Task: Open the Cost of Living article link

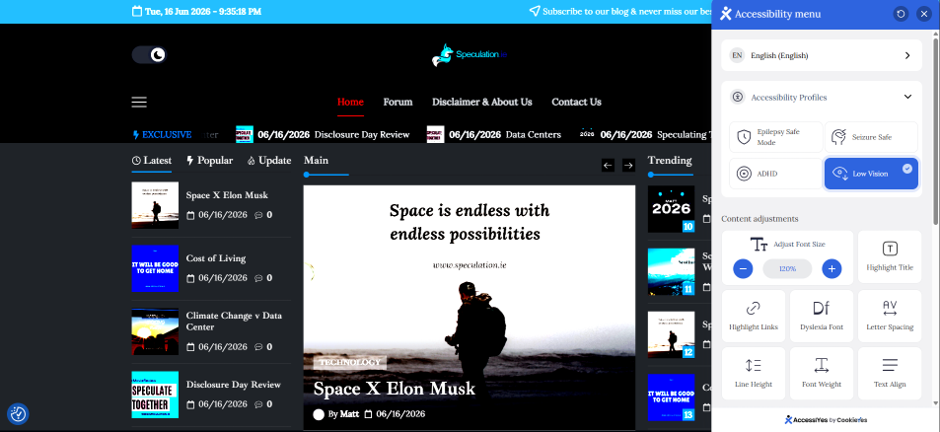Action: [x=216, y=258]
